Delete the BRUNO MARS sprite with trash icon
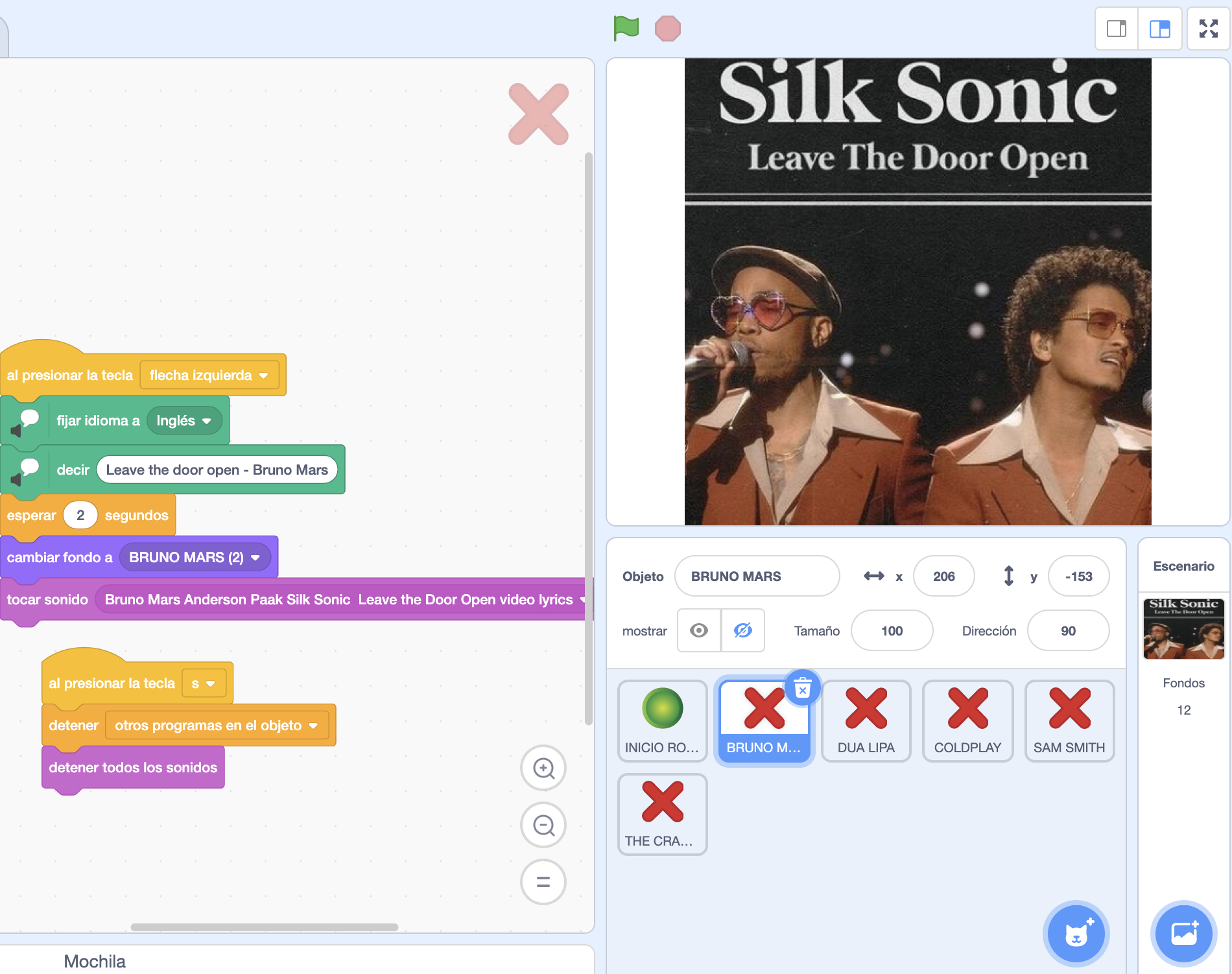Viewport: 1232px width, 974px height. pos(803,687)
